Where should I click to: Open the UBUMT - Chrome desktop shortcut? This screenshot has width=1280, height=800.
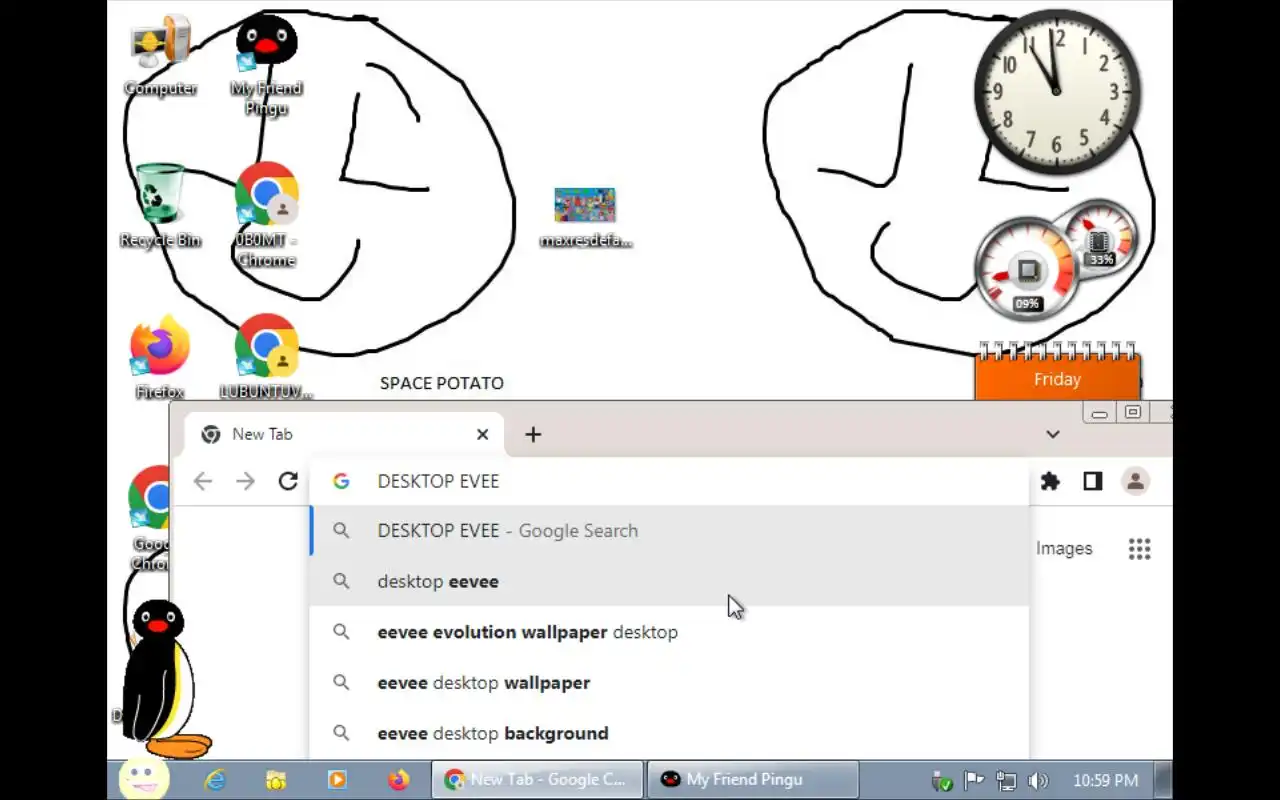[266, 214]
